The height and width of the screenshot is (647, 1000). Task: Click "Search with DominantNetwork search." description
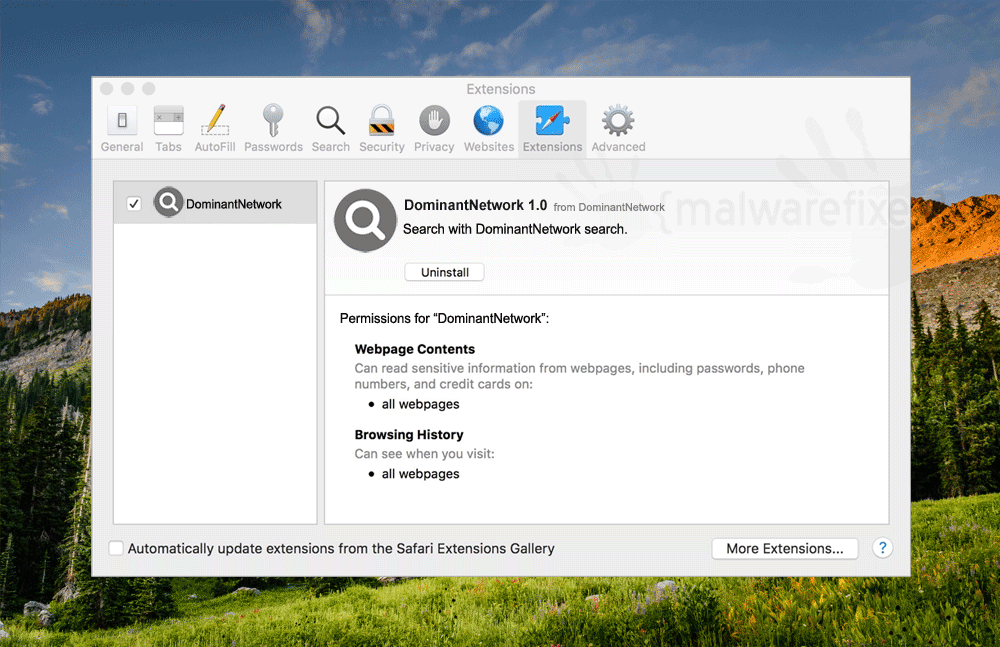(515, 229)
